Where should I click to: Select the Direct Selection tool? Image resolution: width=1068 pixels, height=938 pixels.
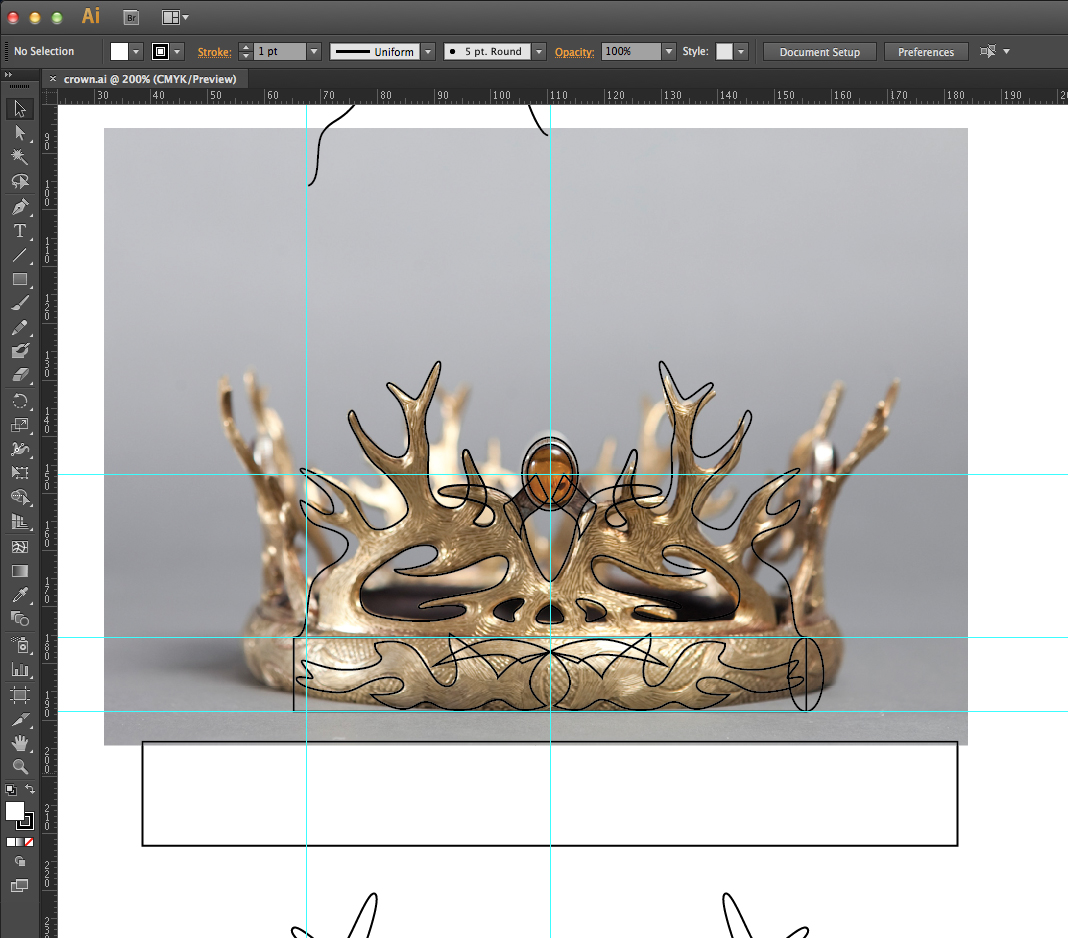click(20, 133)
